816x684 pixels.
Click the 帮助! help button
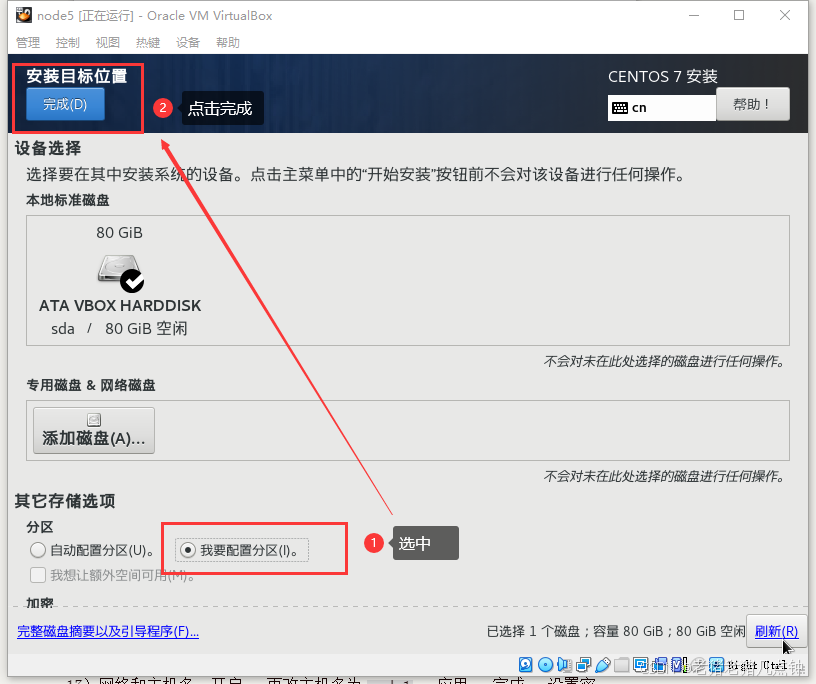click(753, 105)
